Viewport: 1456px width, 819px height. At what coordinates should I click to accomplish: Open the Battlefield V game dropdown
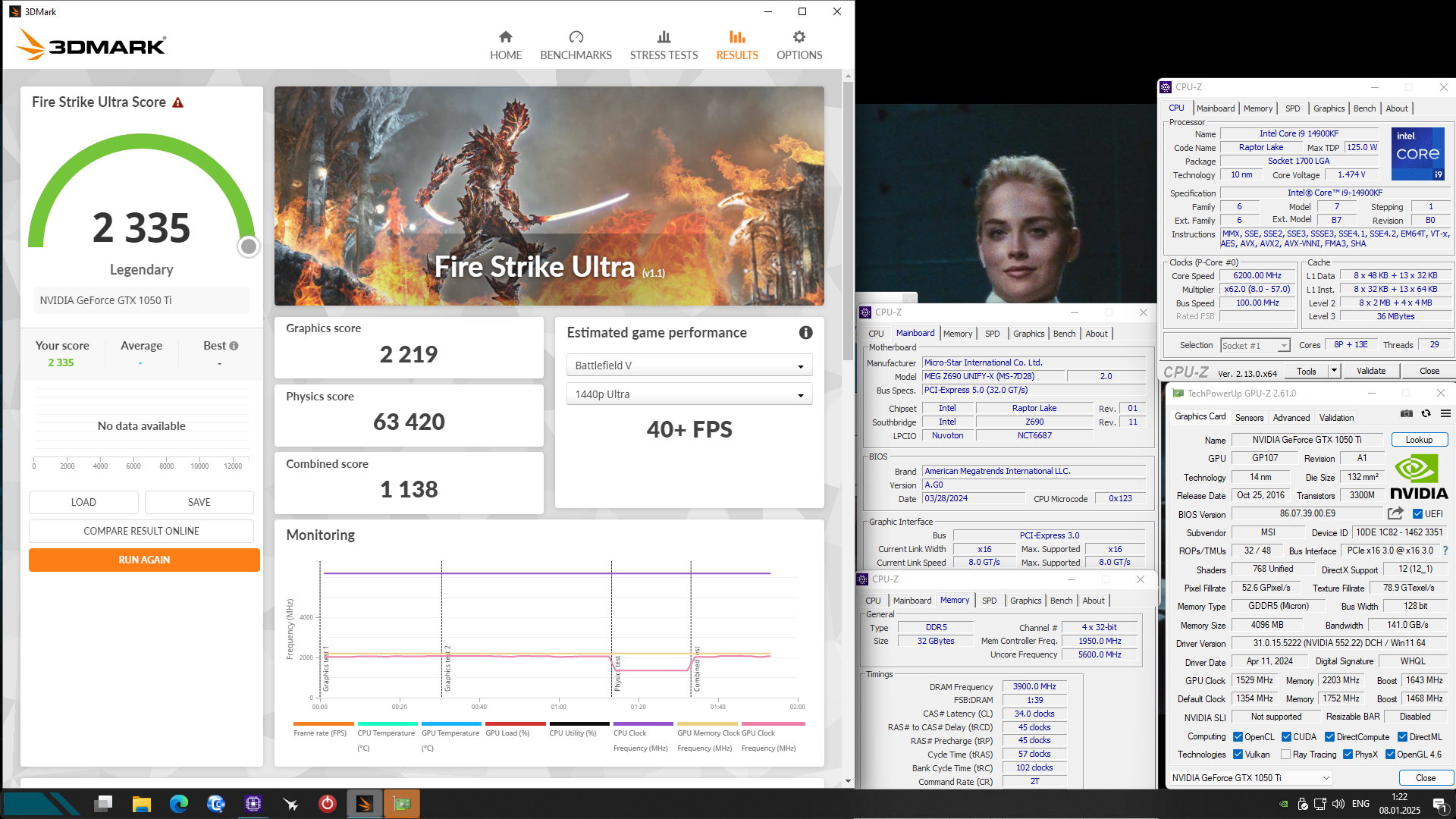(689, 366)
